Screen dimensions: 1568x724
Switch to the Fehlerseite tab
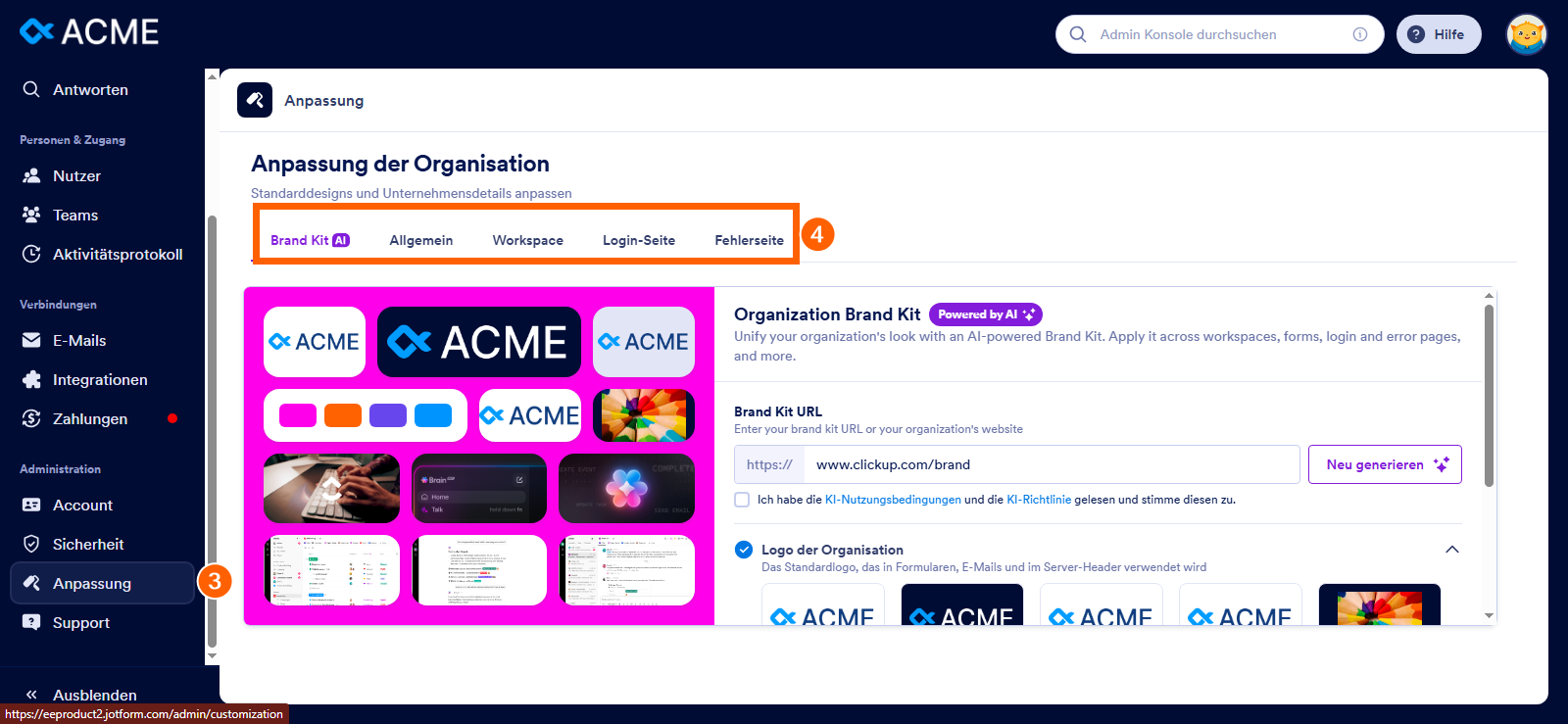[750, 240]
